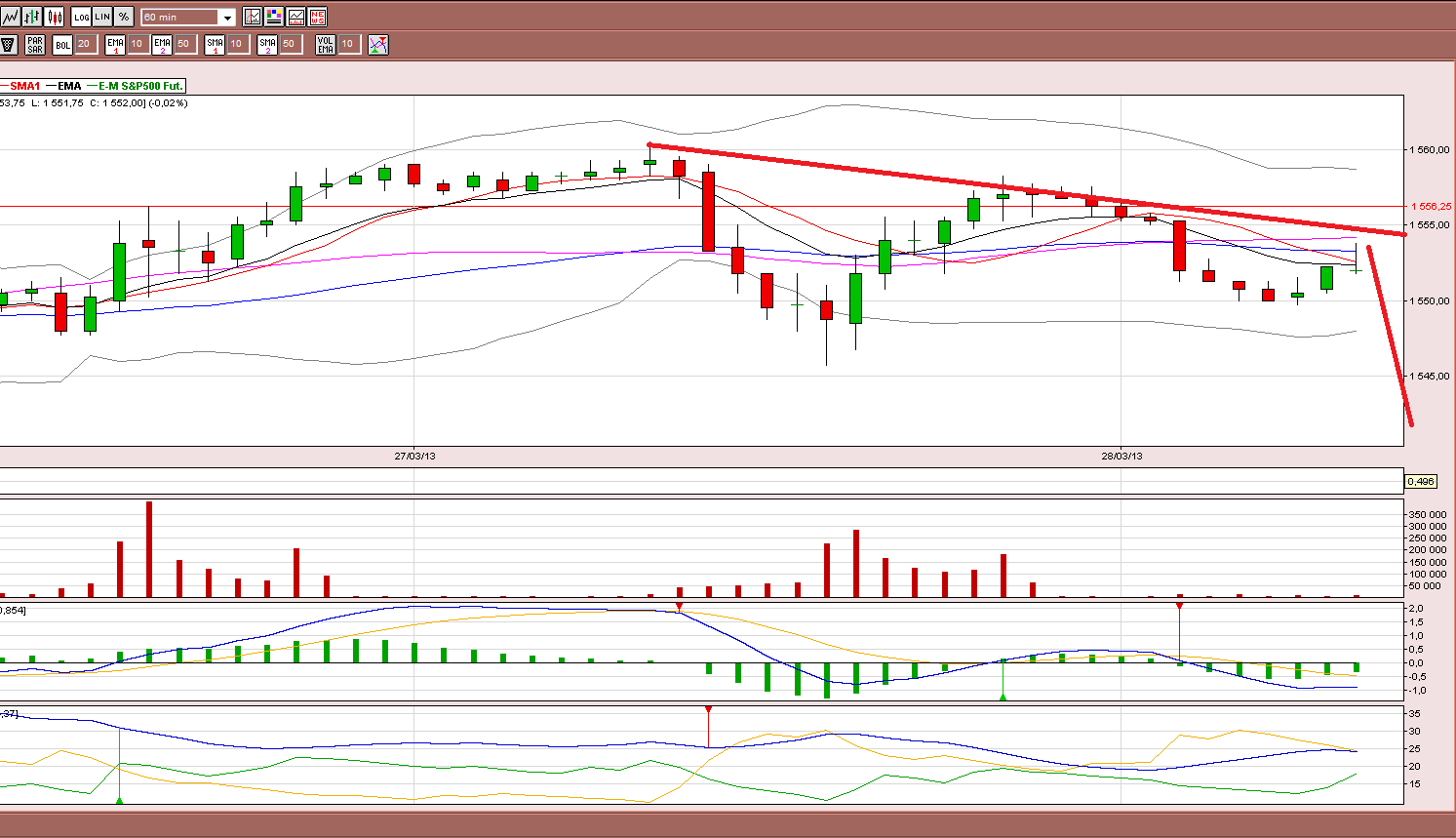
Task: Open the NEWS icon
Action: (317, 17)
